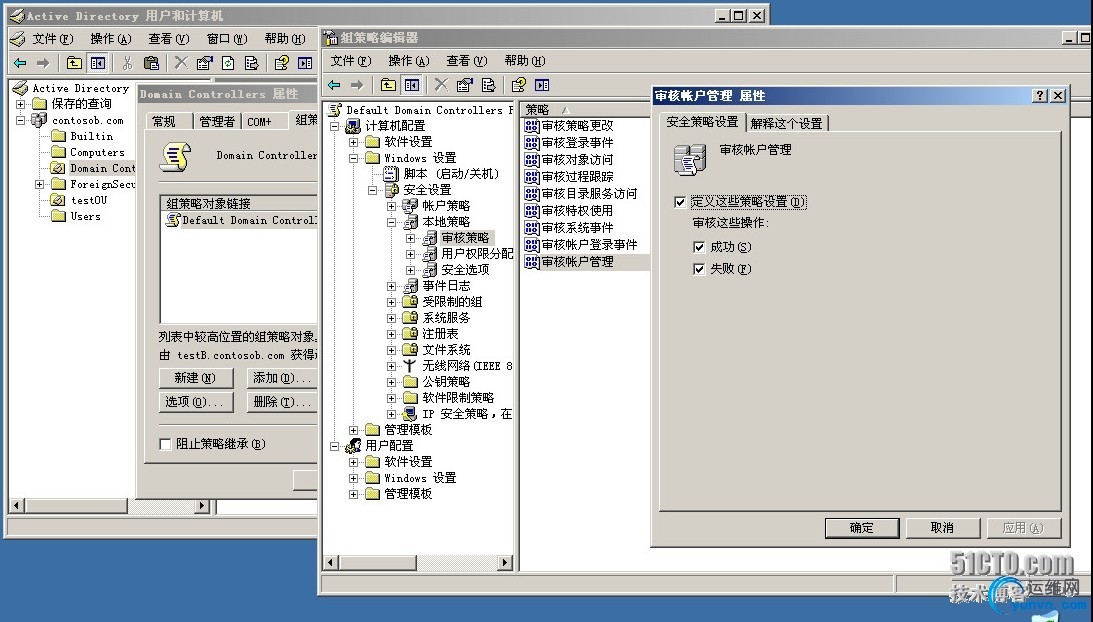Expand 软件设置 under 计算机配置

(353, 142)
